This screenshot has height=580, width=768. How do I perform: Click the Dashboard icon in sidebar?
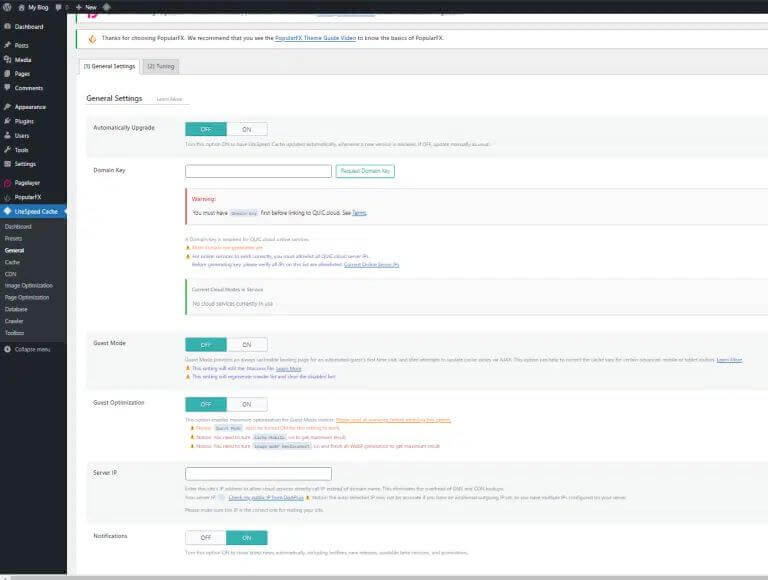(x=8, y=27)
